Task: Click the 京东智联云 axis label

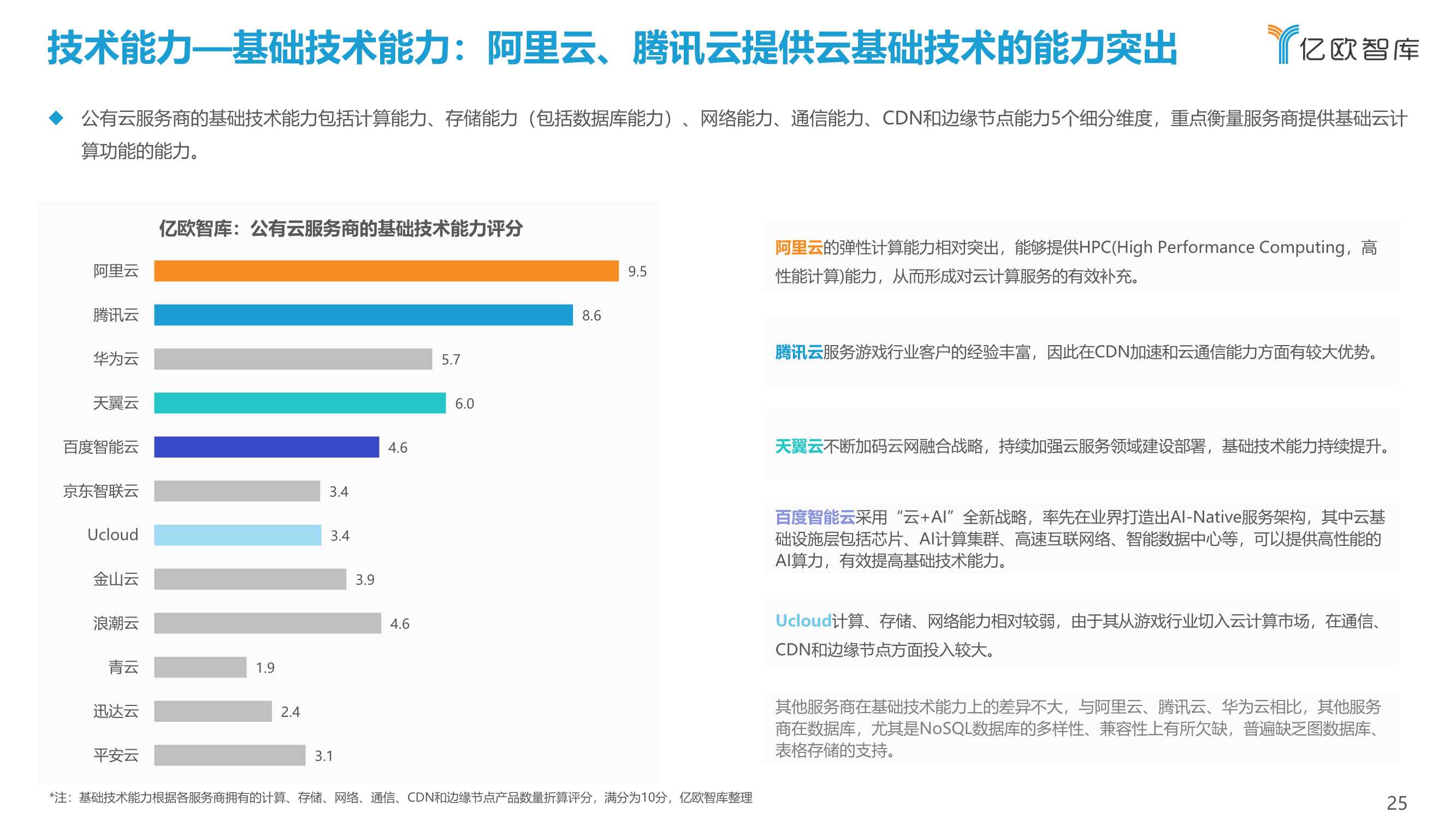Action: coord(100,491)
